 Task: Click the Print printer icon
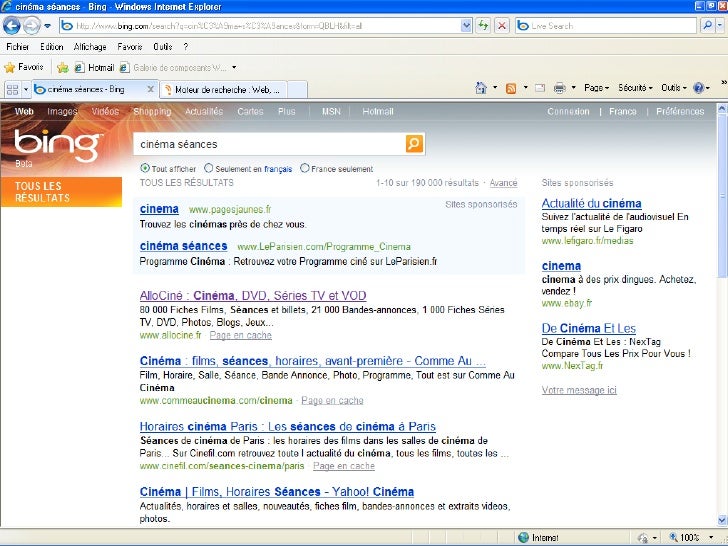(559, 88)
